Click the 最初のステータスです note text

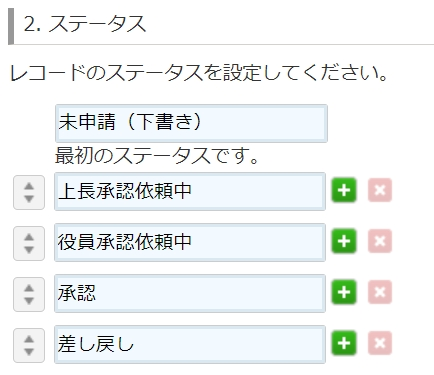pos(157,156)
